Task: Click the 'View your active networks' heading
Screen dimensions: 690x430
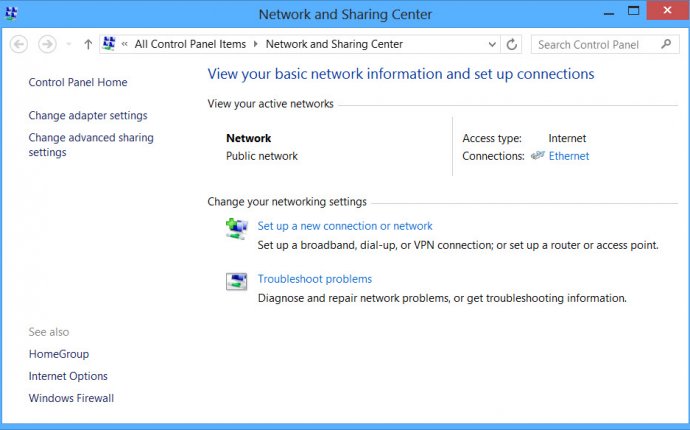Action: 271,104
